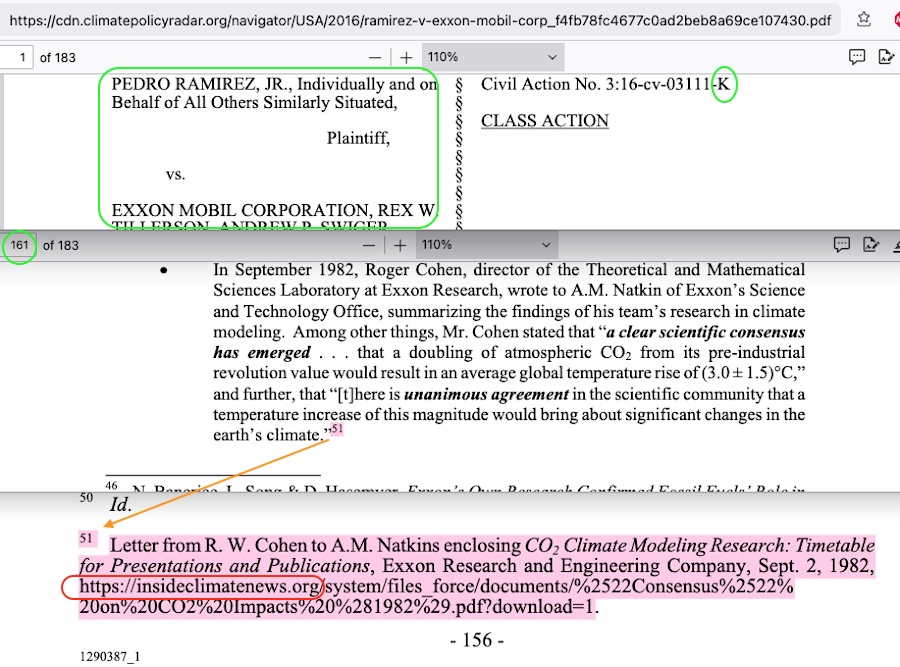Open comment tool in page 161 toolbar
Image resolution: width=900 pixels, height=667 pixels.
coord(842,245)
